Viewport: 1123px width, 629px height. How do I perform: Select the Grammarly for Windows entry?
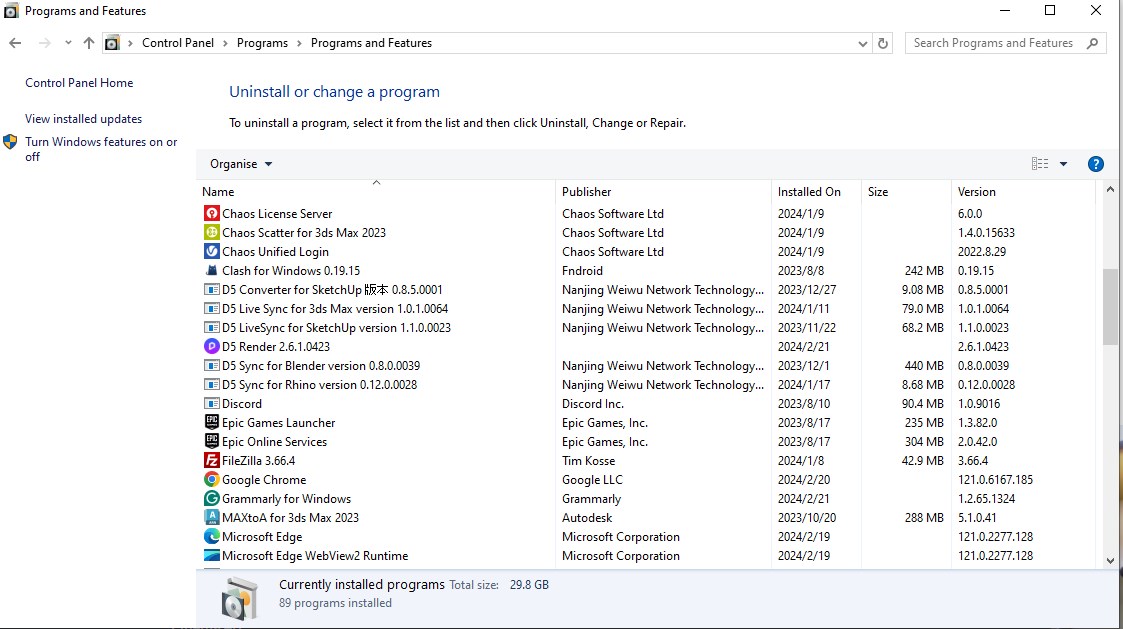(286, 499)
